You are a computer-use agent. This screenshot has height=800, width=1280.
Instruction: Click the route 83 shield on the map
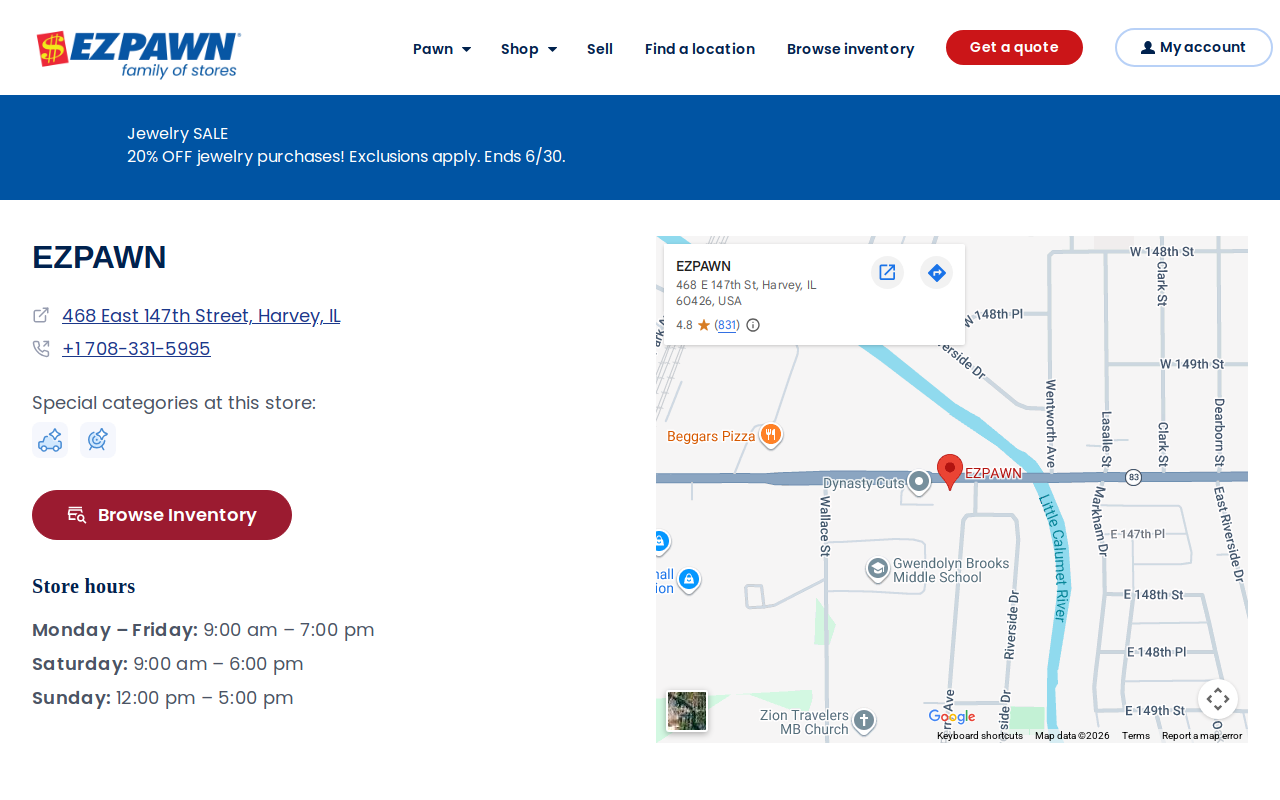point(1133,477)
